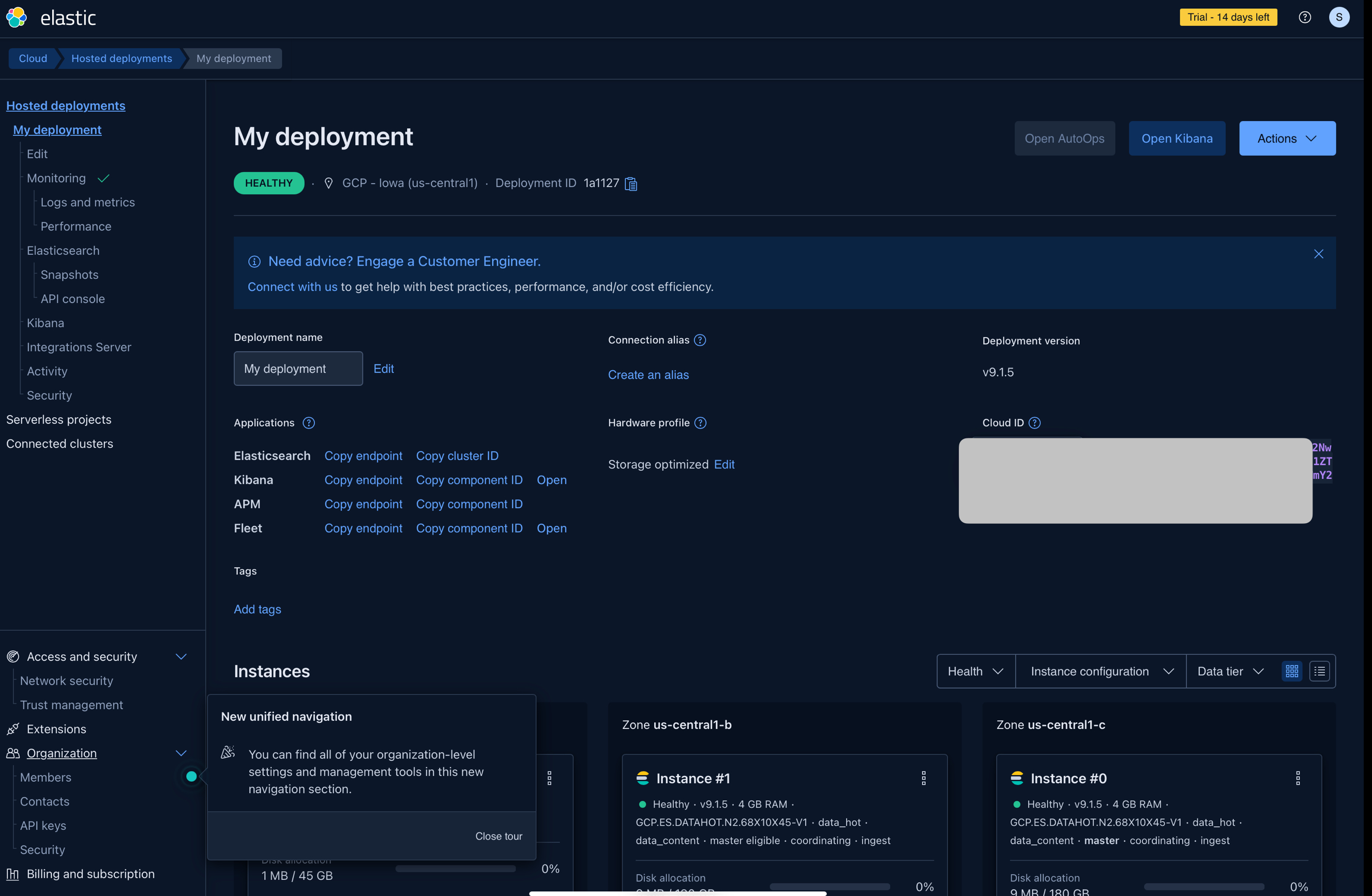Select Snapshots under Elasticsearch
This screenshot has width=1372, height=896.
[x=69, y=274]
